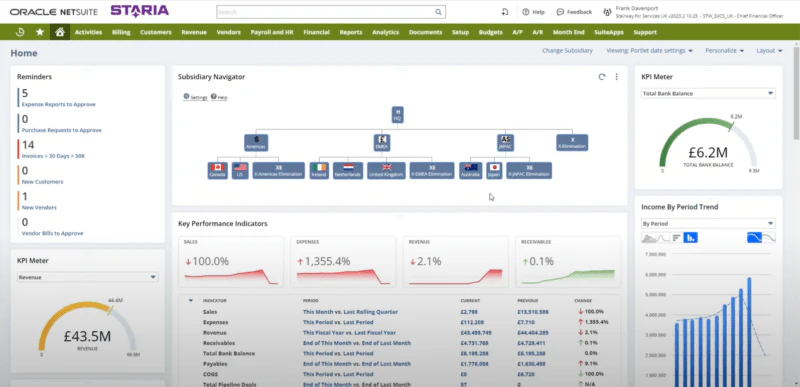The height and width of the screenshot is (387, 800).
Task: Open the Shortcuts star icon
Action: pyautogui.click(x=40, y=32)
